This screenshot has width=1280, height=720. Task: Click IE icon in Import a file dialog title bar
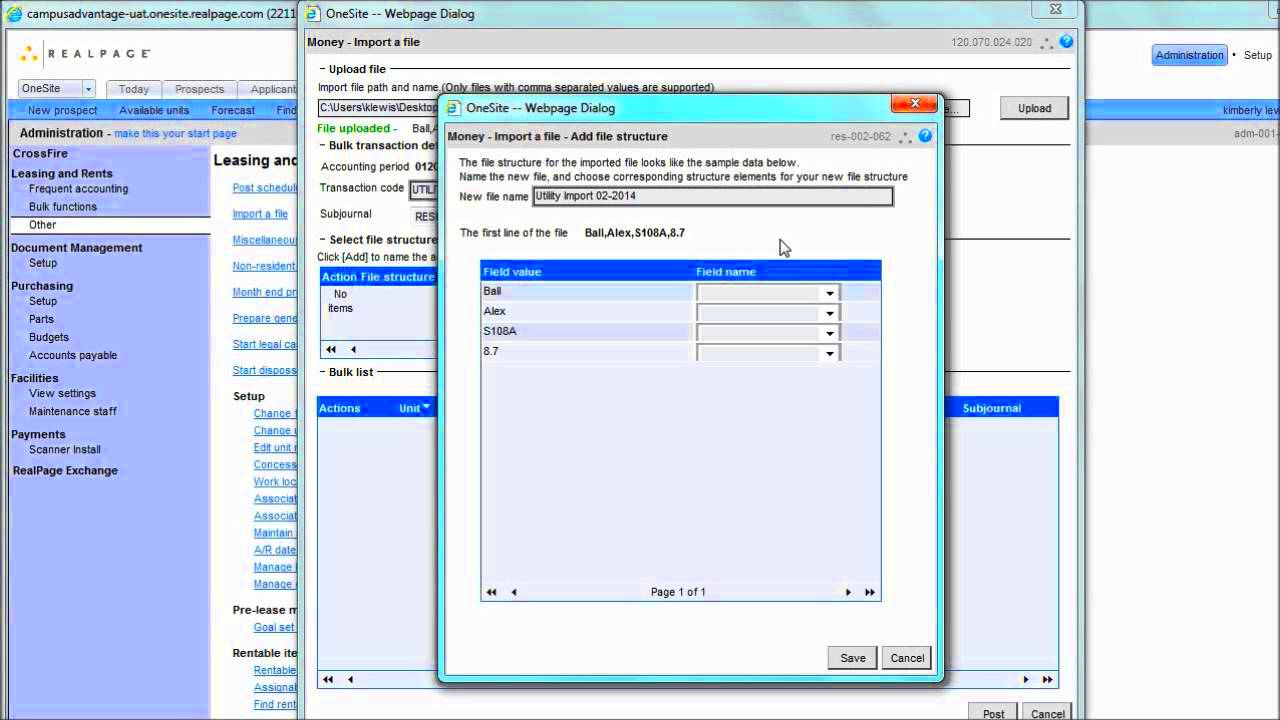(313, 14)
